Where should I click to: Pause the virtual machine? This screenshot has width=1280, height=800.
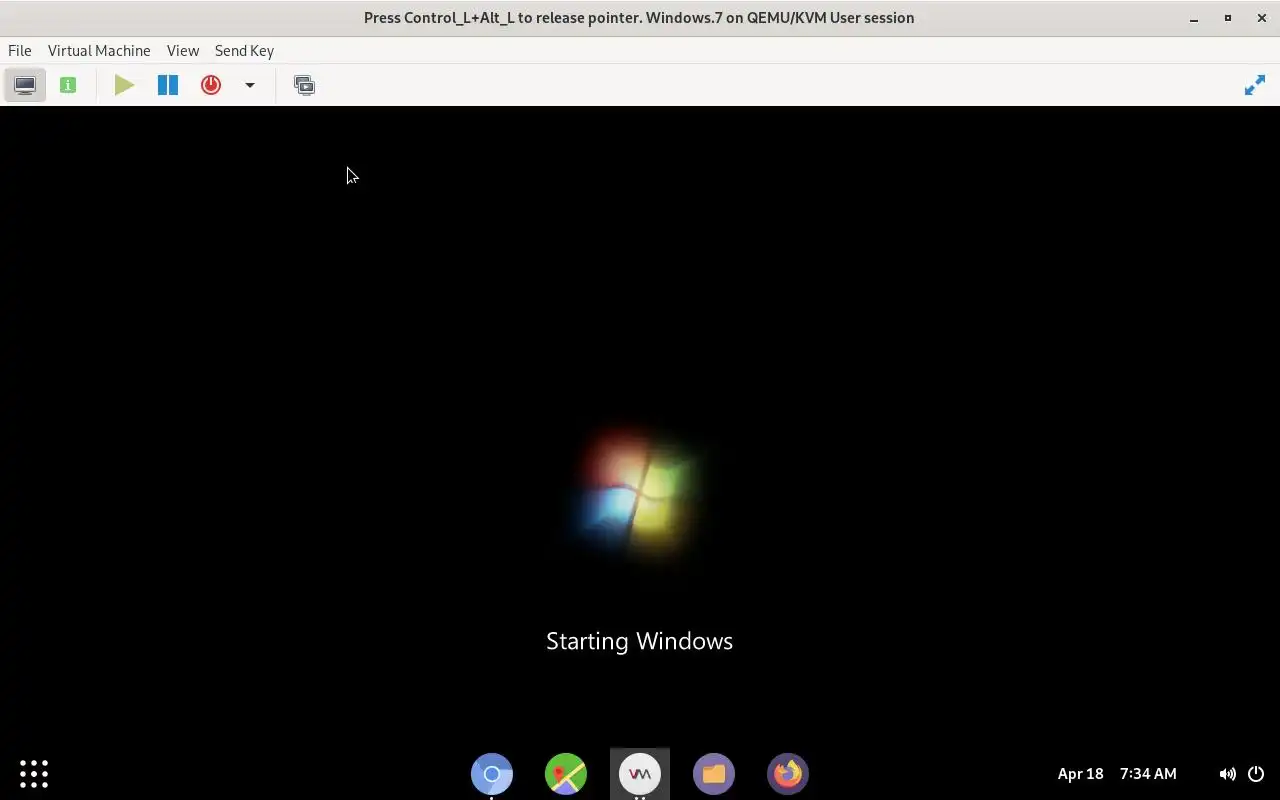pyautogui.click(x=167, y=85)
